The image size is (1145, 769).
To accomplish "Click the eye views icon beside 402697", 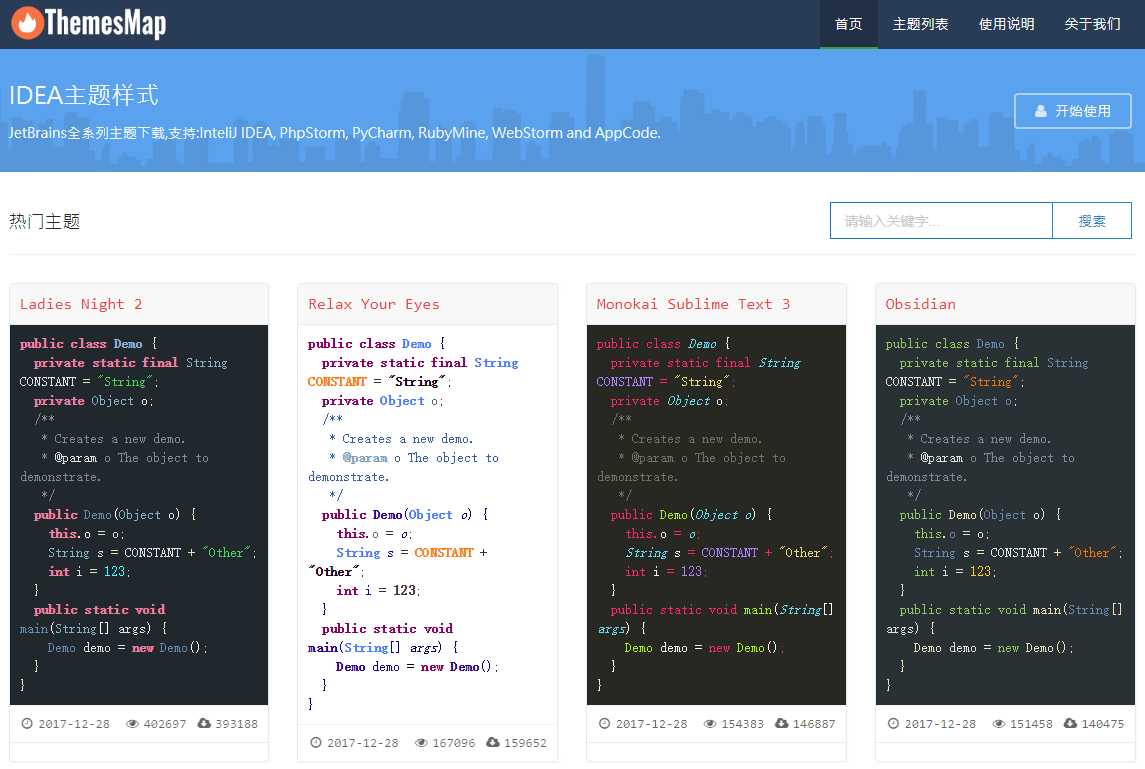I will pyautogui.click(x=132, y=724).
